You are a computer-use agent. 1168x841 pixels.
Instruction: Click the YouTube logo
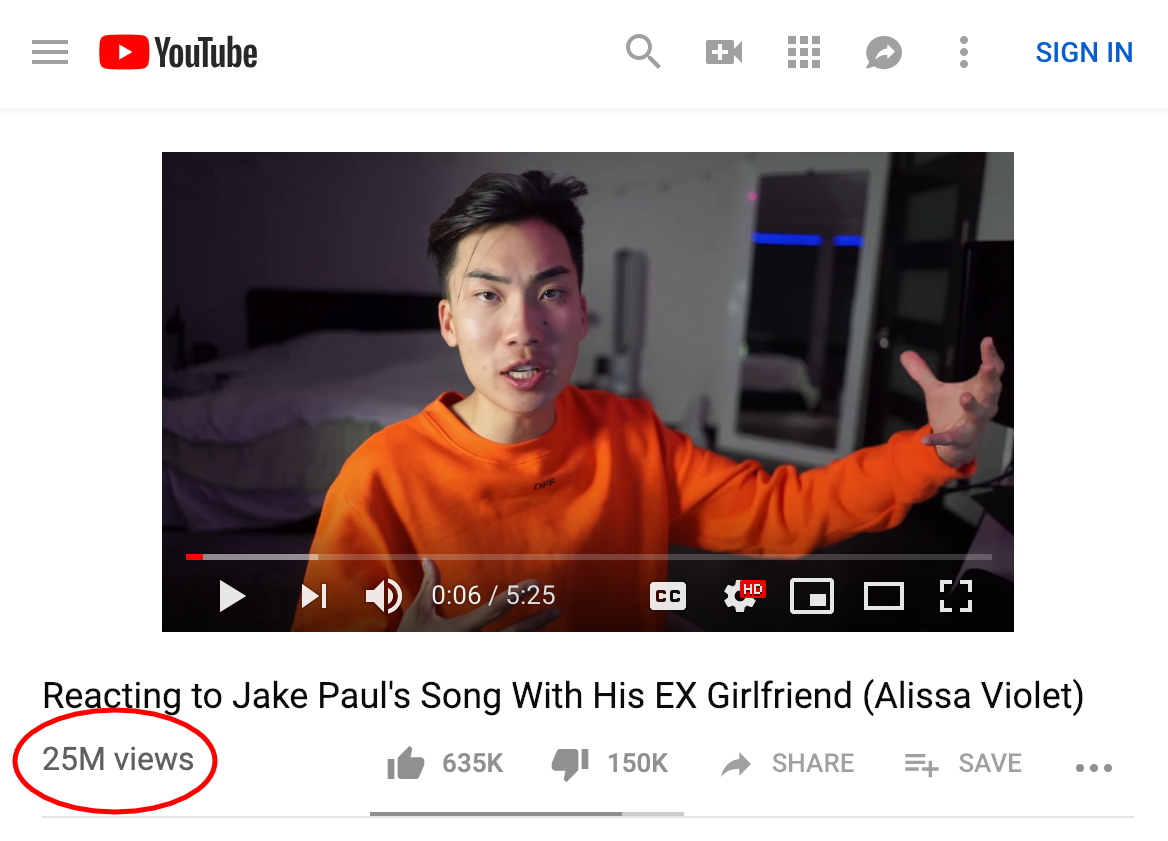[x=178, y=52]
